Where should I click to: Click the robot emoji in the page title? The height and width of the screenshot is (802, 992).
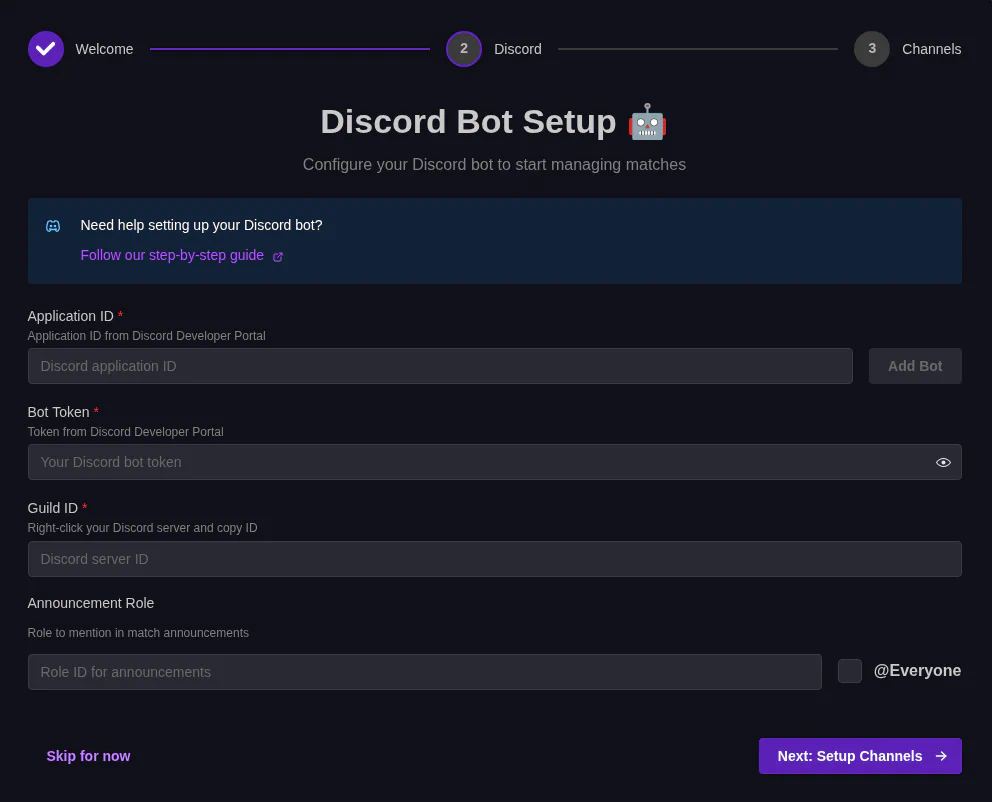click(x=647, y=121)
